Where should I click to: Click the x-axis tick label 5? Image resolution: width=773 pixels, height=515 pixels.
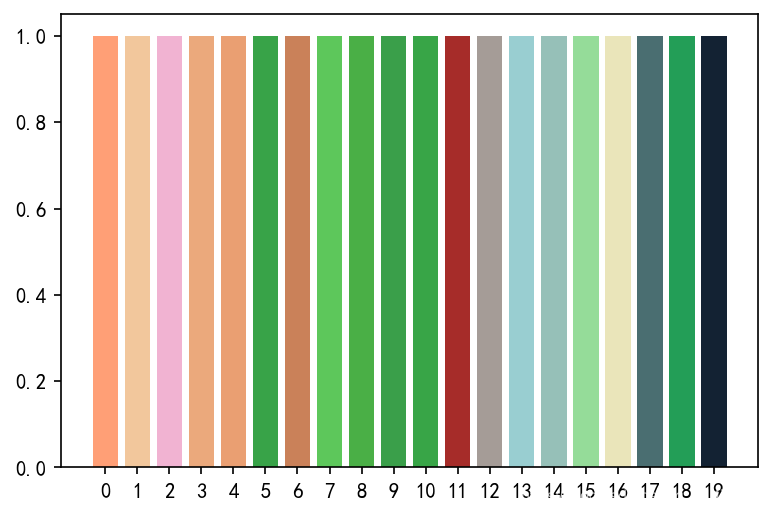266,491
